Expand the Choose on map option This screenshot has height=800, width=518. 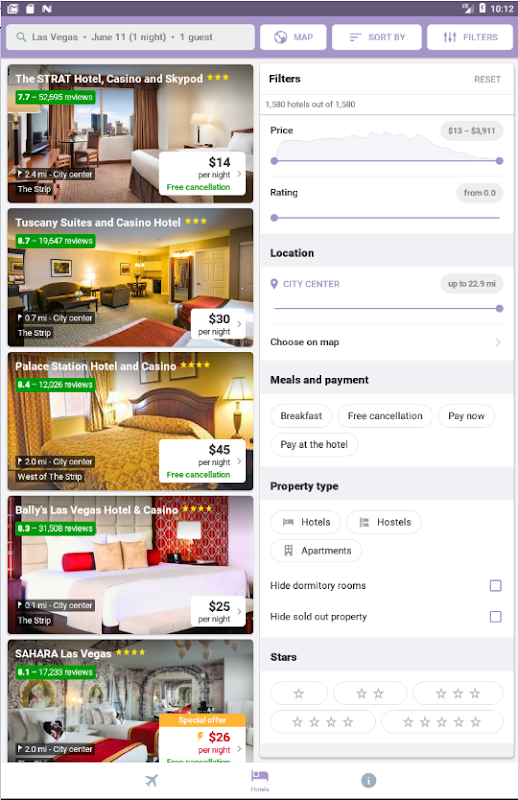click(386, 342)
